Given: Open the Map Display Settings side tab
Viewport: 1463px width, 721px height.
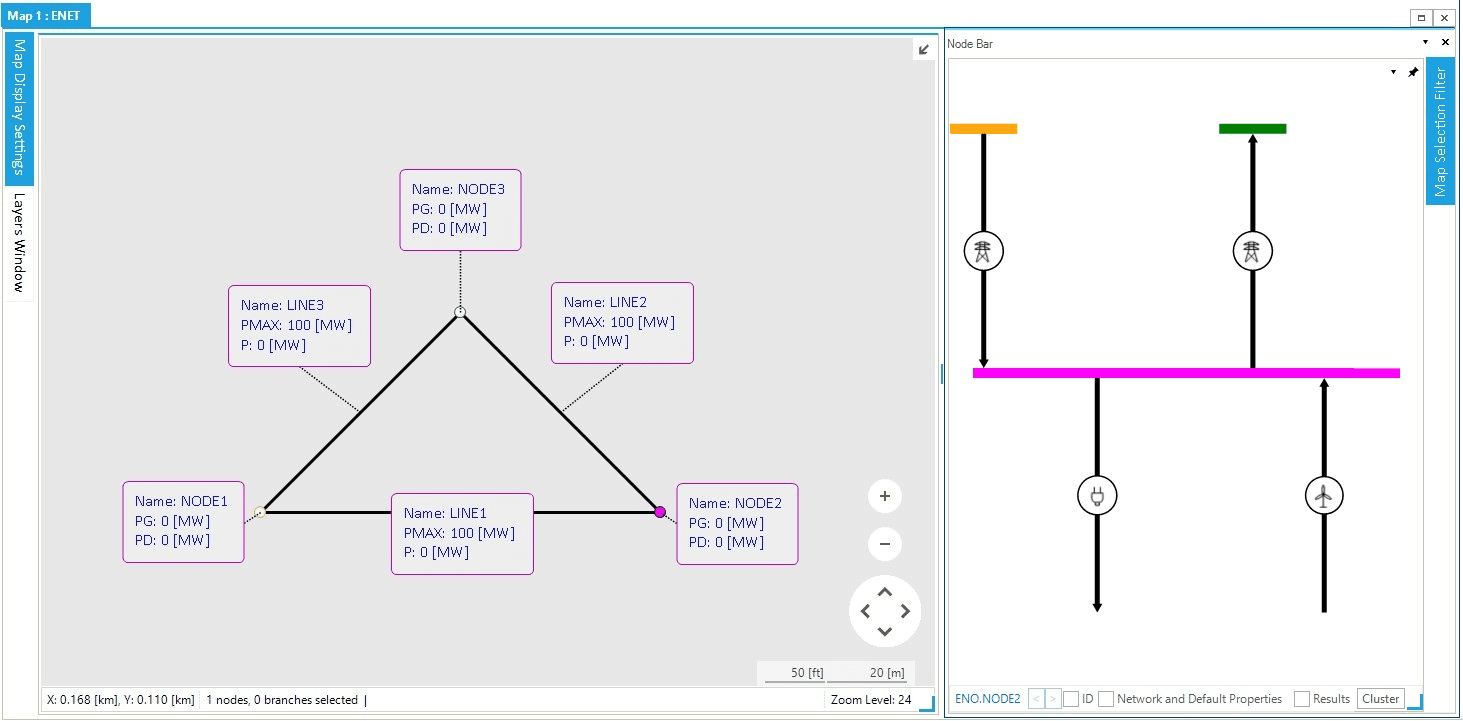Looking at the screenshot, I should (20, 108).
